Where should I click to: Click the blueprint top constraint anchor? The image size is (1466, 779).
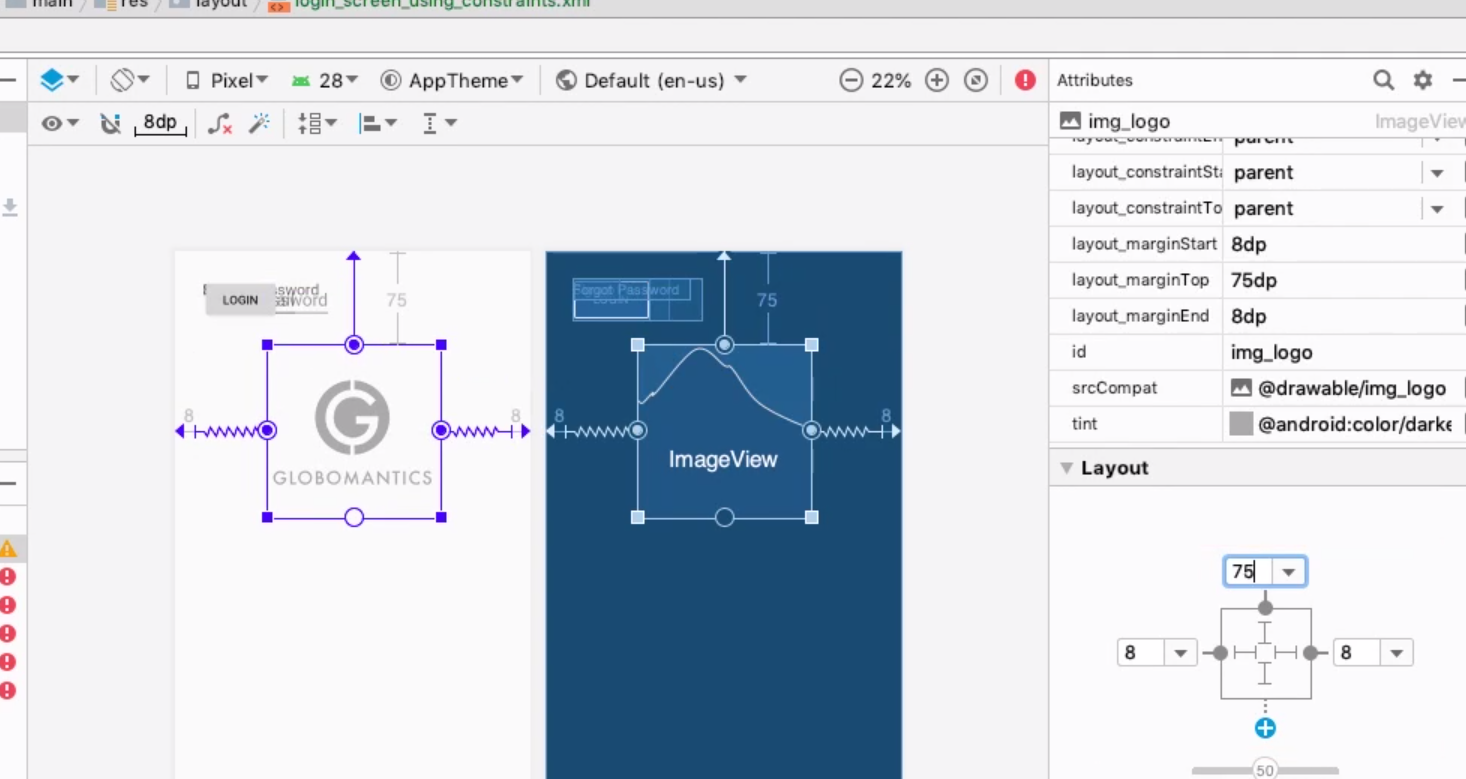725,345
